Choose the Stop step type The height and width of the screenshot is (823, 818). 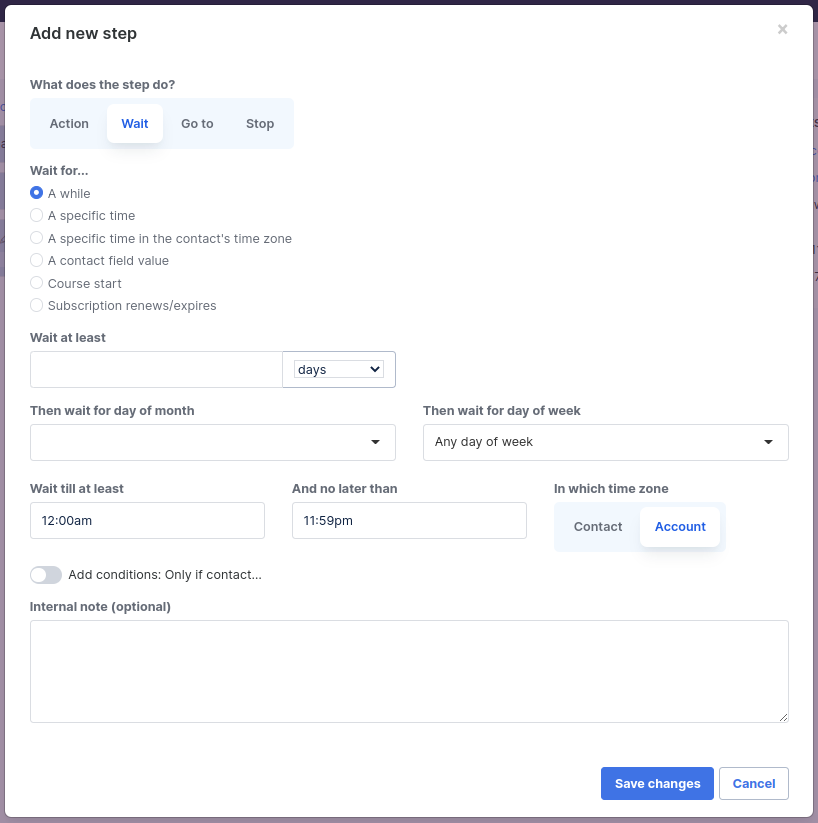pos(260,124)
